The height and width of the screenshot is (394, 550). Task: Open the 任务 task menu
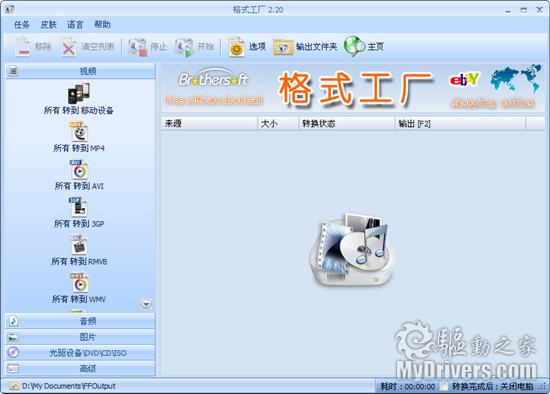point(22,25)
